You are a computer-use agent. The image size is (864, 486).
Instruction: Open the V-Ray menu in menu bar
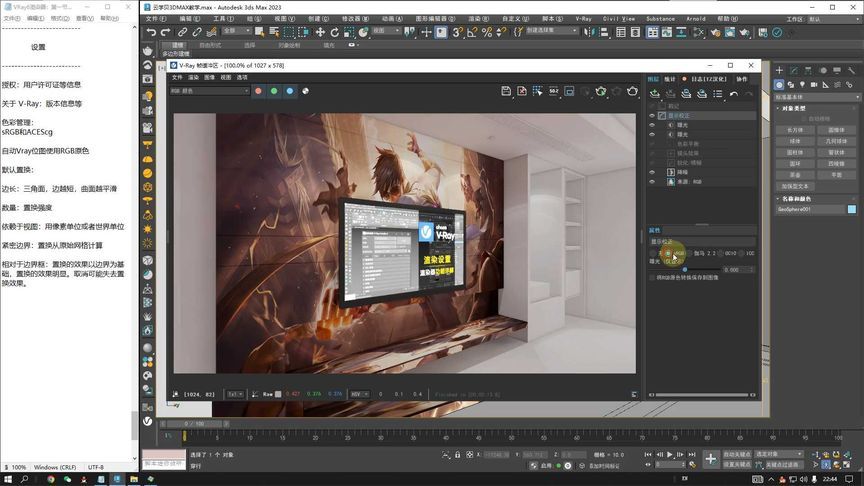click(583, 18)
